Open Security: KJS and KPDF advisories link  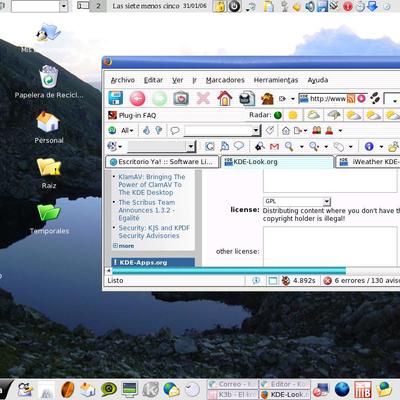154,232
